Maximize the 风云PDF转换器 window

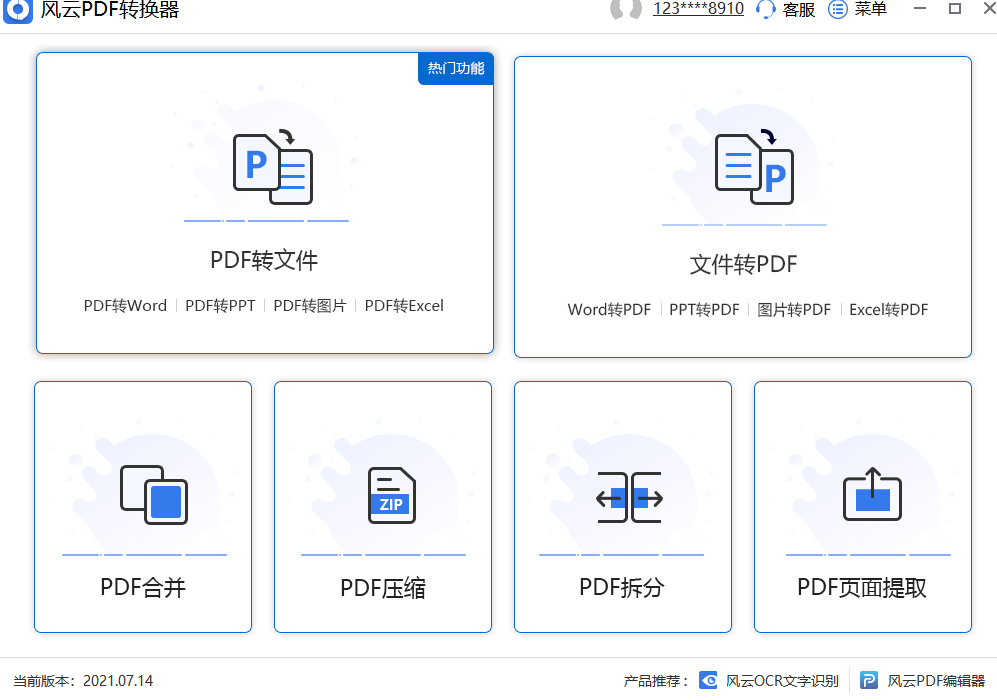point(954,8)
